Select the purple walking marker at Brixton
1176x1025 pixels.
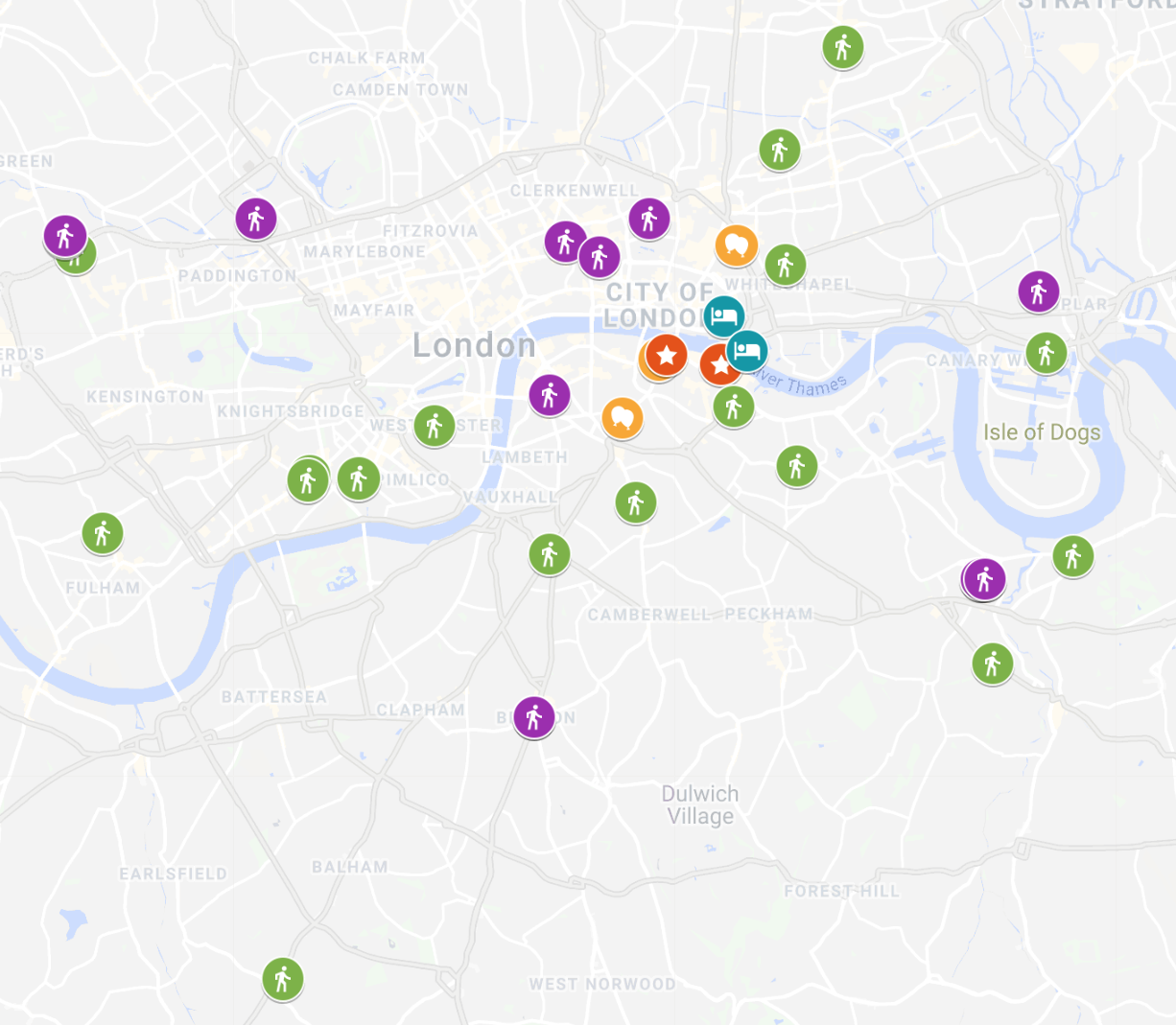coord(534,716)
